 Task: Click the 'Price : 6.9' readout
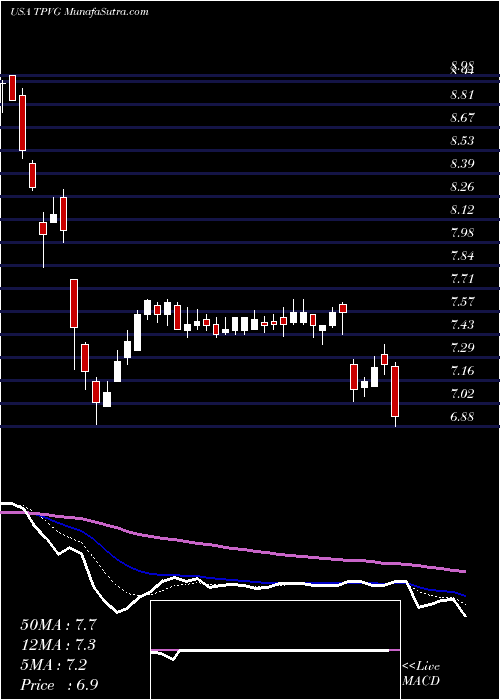pos(59,685)
